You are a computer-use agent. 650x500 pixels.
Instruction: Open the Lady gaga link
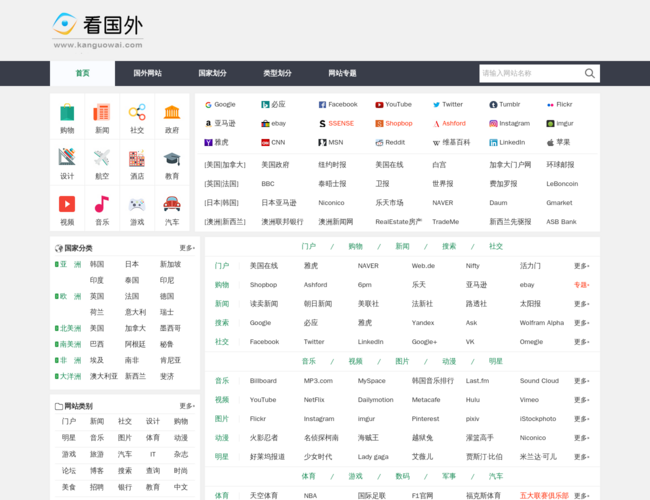pyautogui.click(x=373, y=457)
